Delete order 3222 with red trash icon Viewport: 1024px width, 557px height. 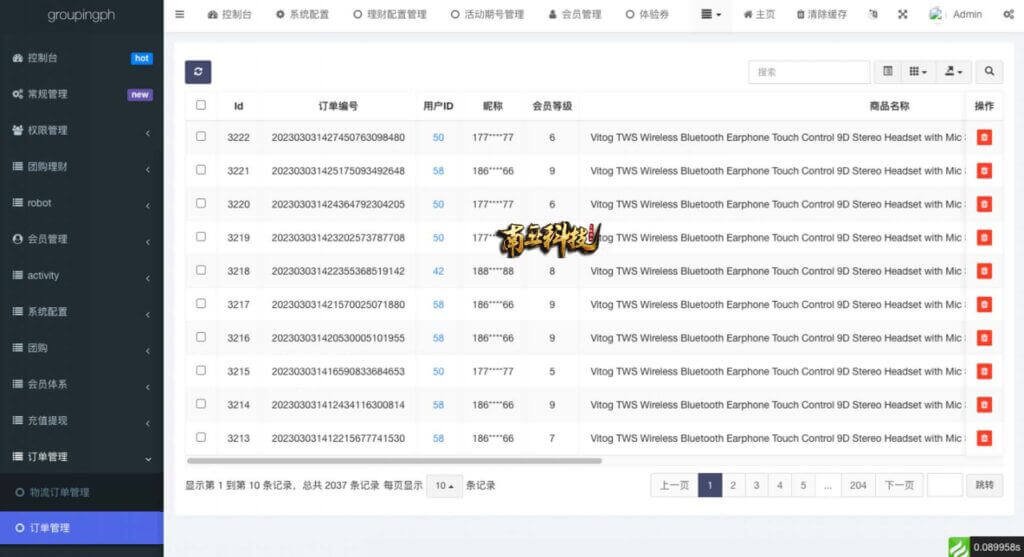point(984,137)
